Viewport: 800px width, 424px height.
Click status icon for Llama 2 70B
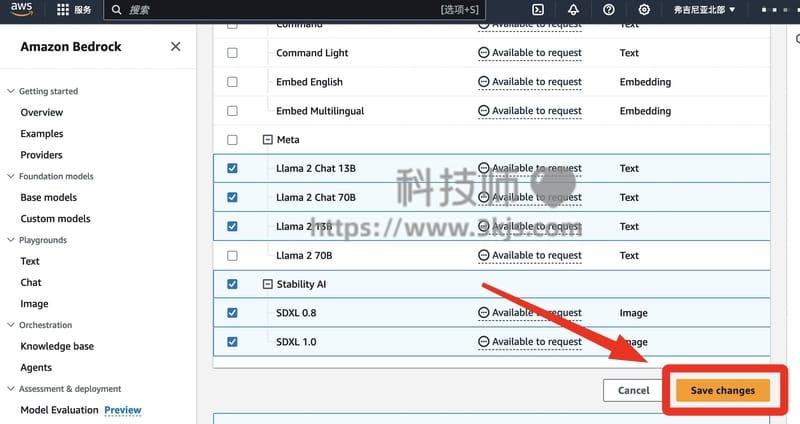[483, 255]
